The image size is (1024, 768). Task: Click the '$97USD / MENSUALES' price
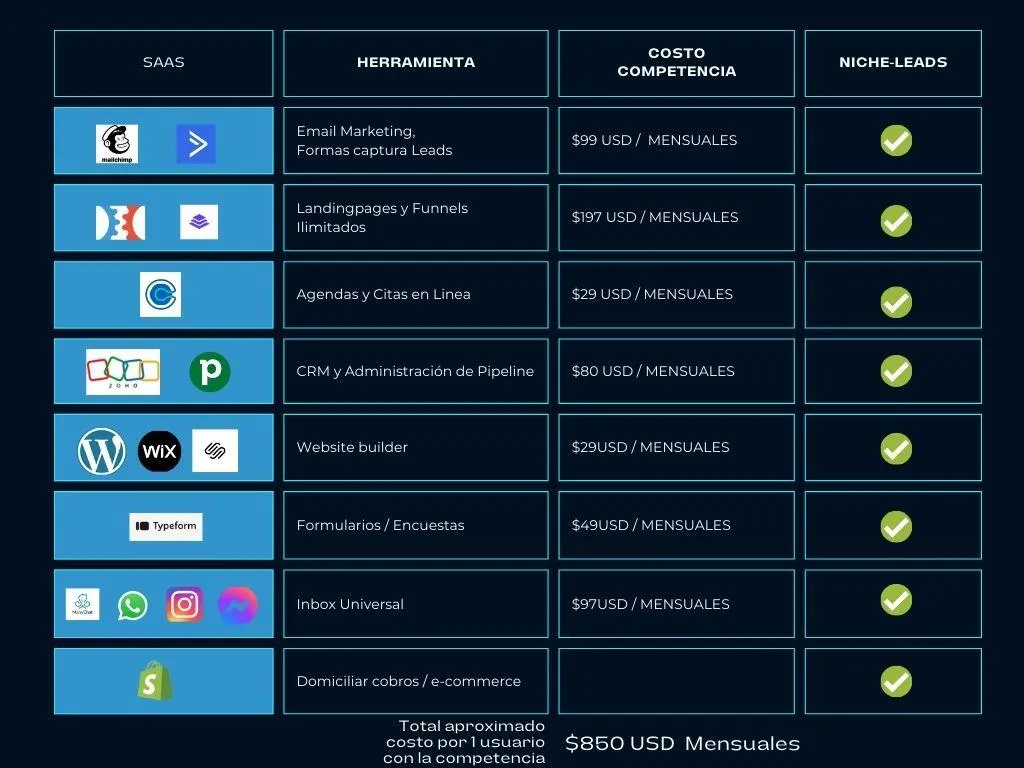click(650, 604)
